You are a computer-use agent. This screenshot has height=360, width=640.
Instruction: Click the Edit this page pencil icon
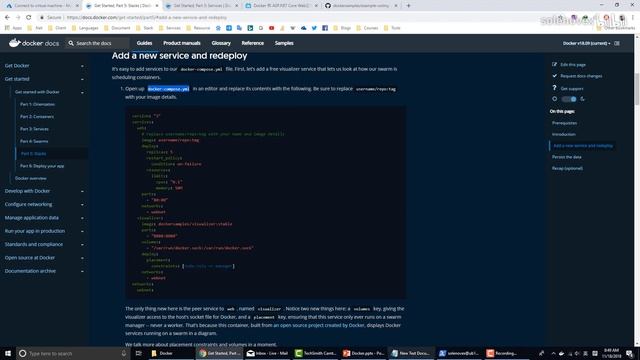coord(554,64)
